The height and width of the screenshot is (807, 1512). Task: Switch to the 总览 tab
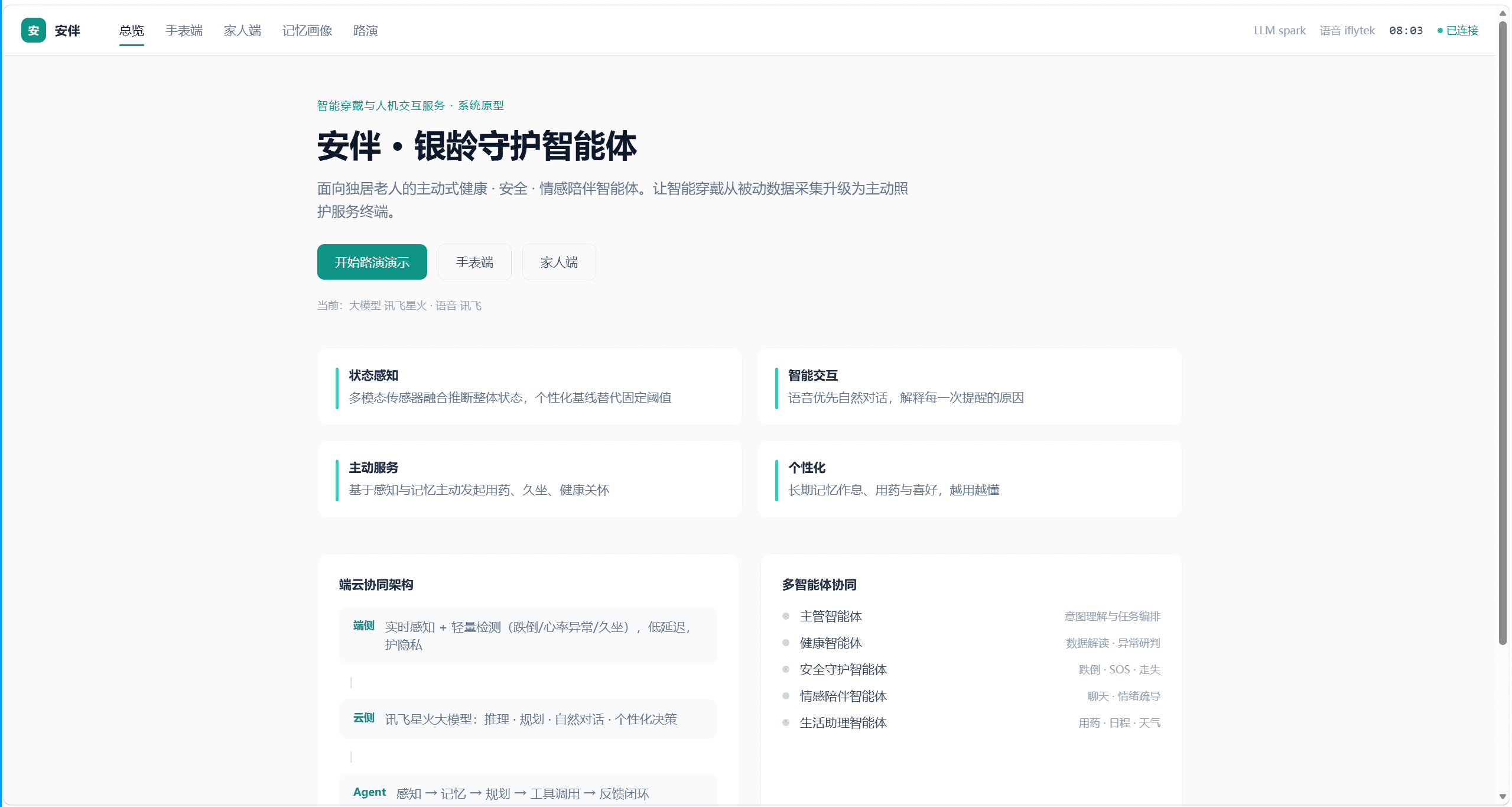[x=131, y=31]
